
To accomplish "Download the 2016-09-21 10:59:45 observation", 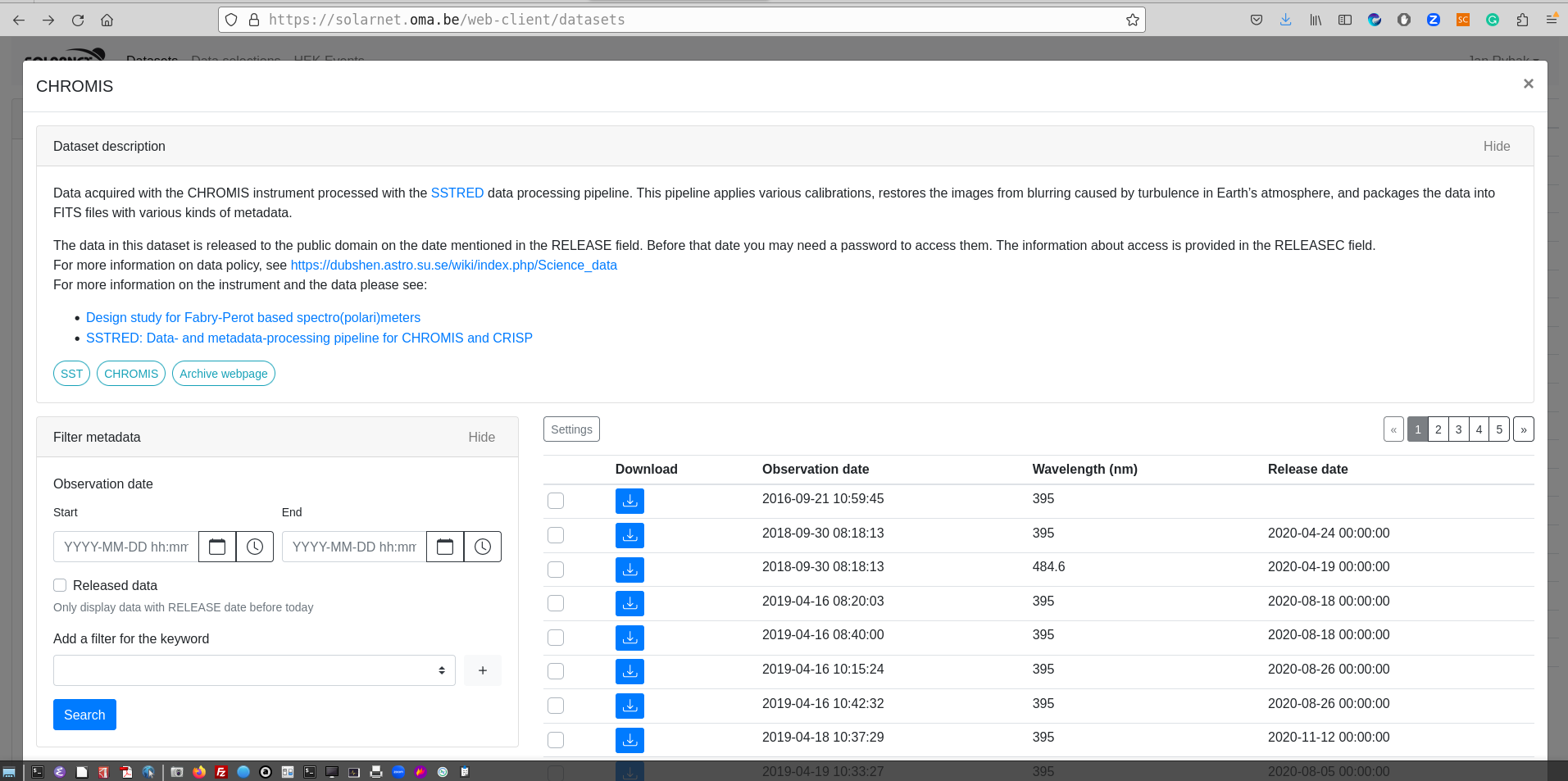I will pyautogui.click(x=629, y=501).
